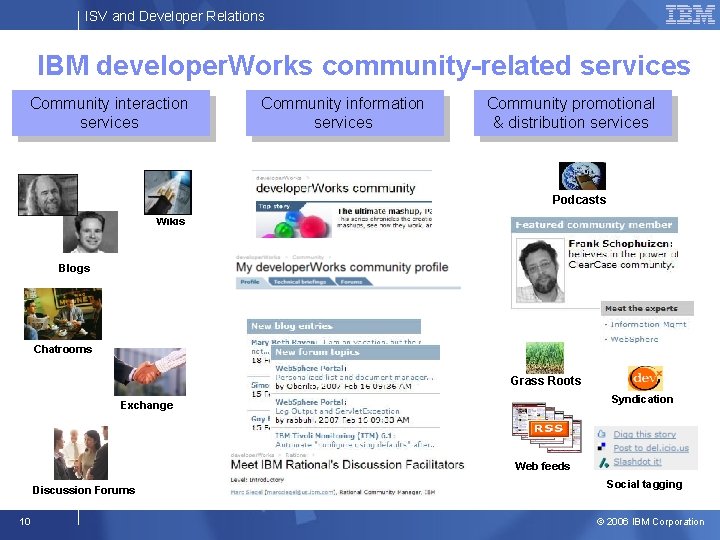This screenshot has height=540, width=720.
Task: Click the Discussion Forums label
Action: tap(84, 490)
